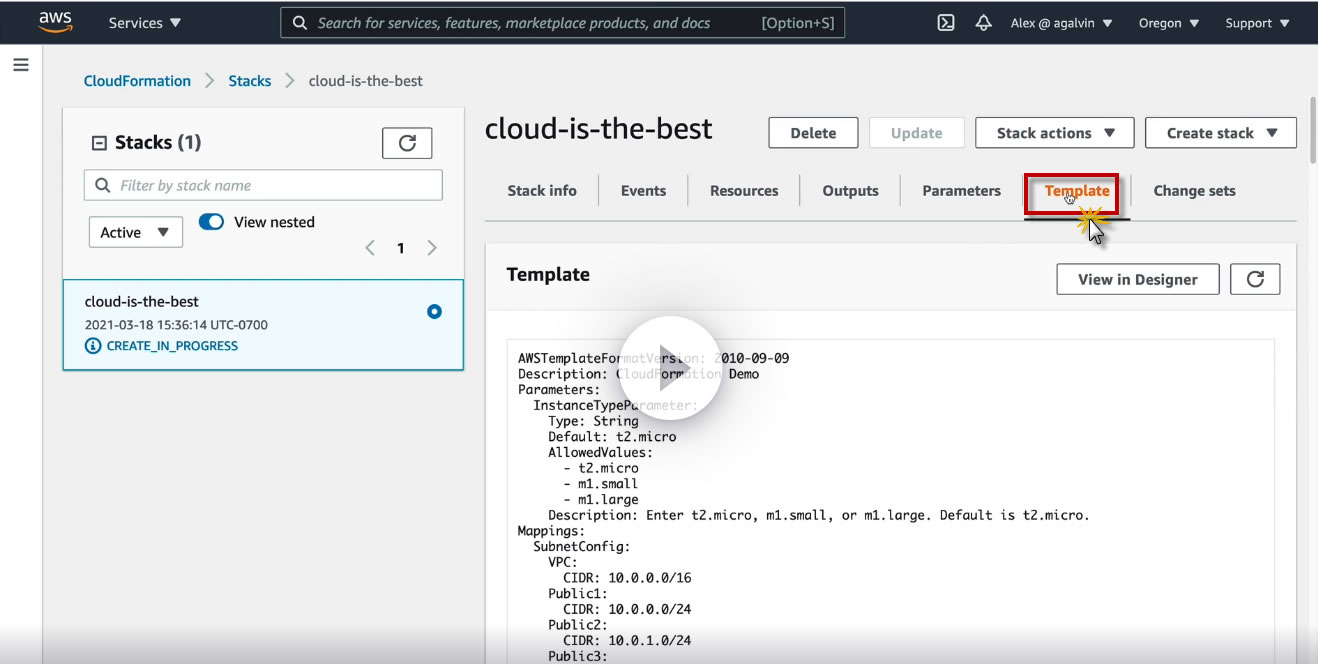Open the Services dropdown menu
Viewport: 1318px width, 664px height.
pos(145,23)
